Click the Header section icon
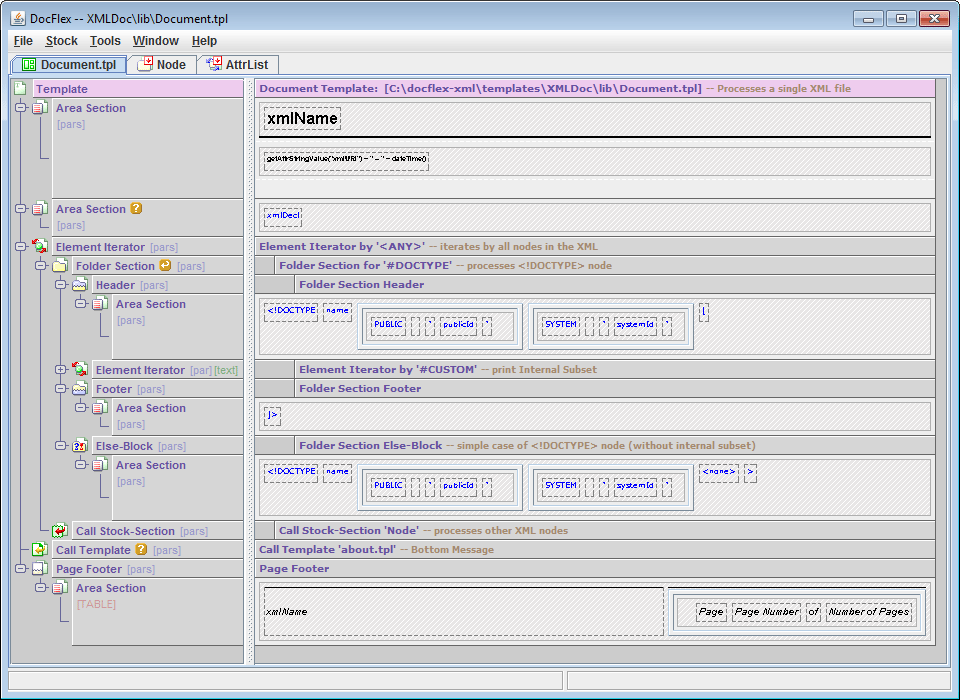Viewport: 960px width, 700px height. [80, 285]
